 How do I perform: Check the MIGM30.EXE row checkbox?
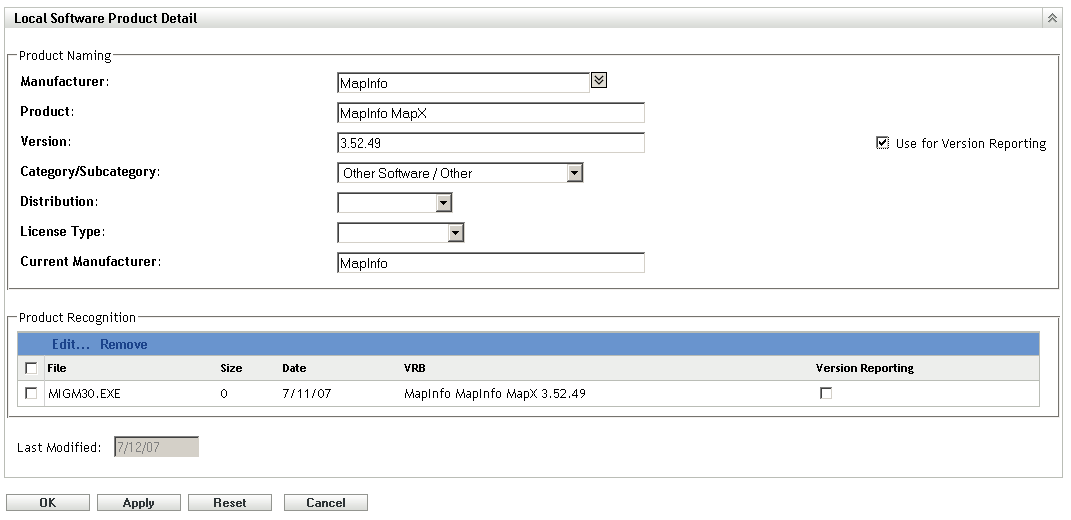31,393
